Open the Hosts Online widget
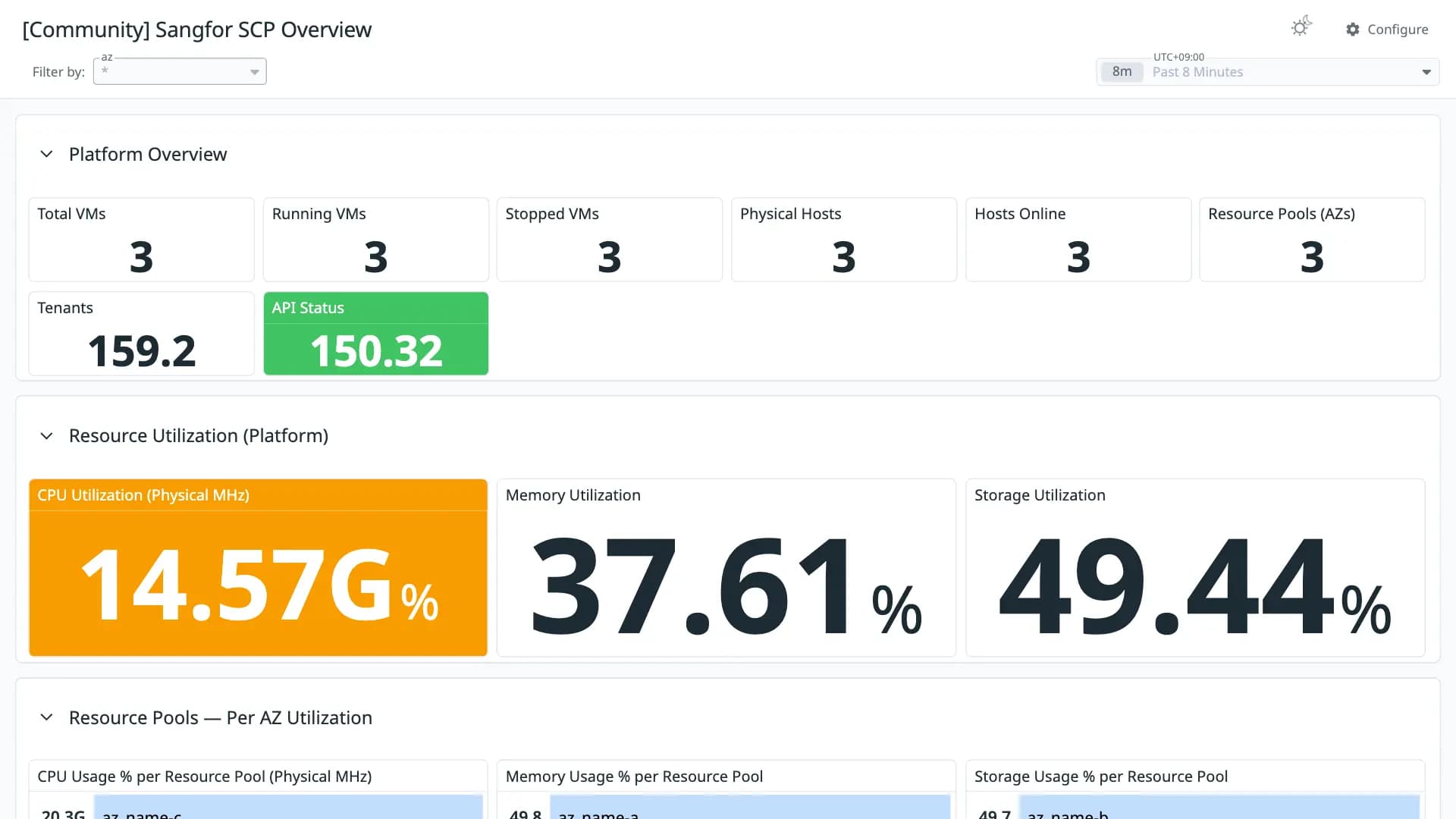 click(x=1078, y=240)
